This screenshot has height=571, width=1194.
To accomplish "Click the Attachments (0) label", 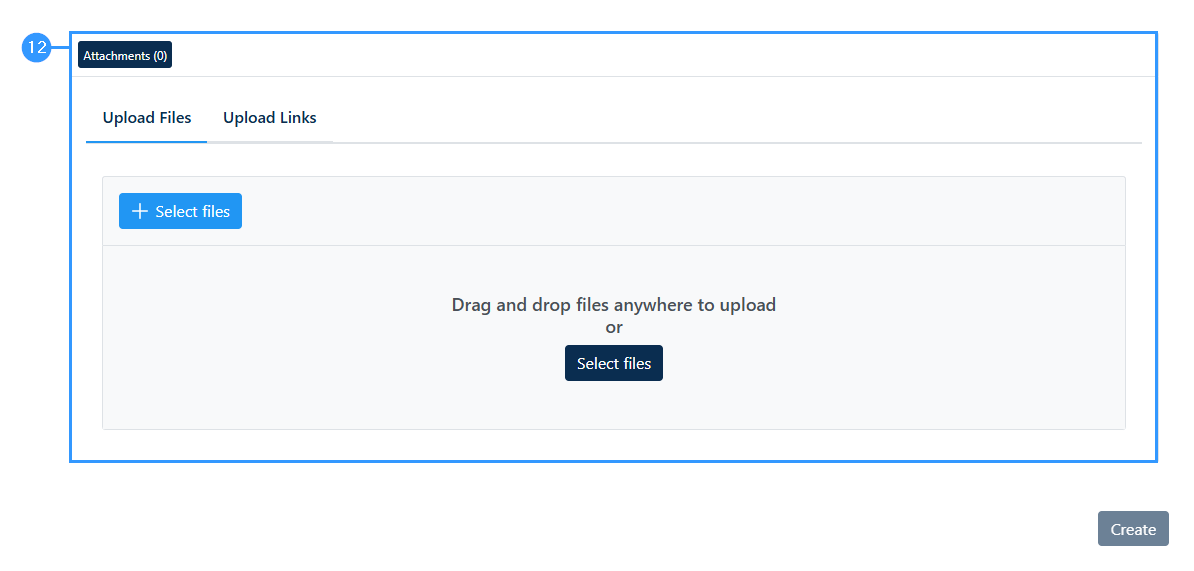I will (125, 55).
